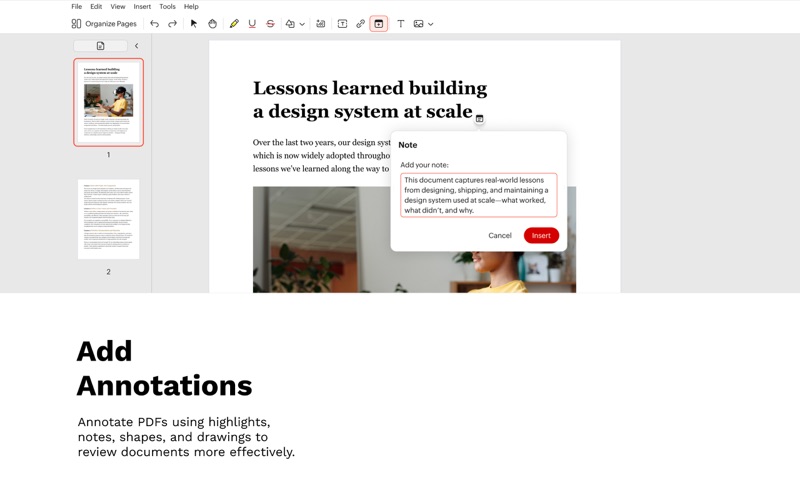Image resolution: width=800 pixels, height=500 pixels.
Task: Open the Help menu
Action: [191, 7]
